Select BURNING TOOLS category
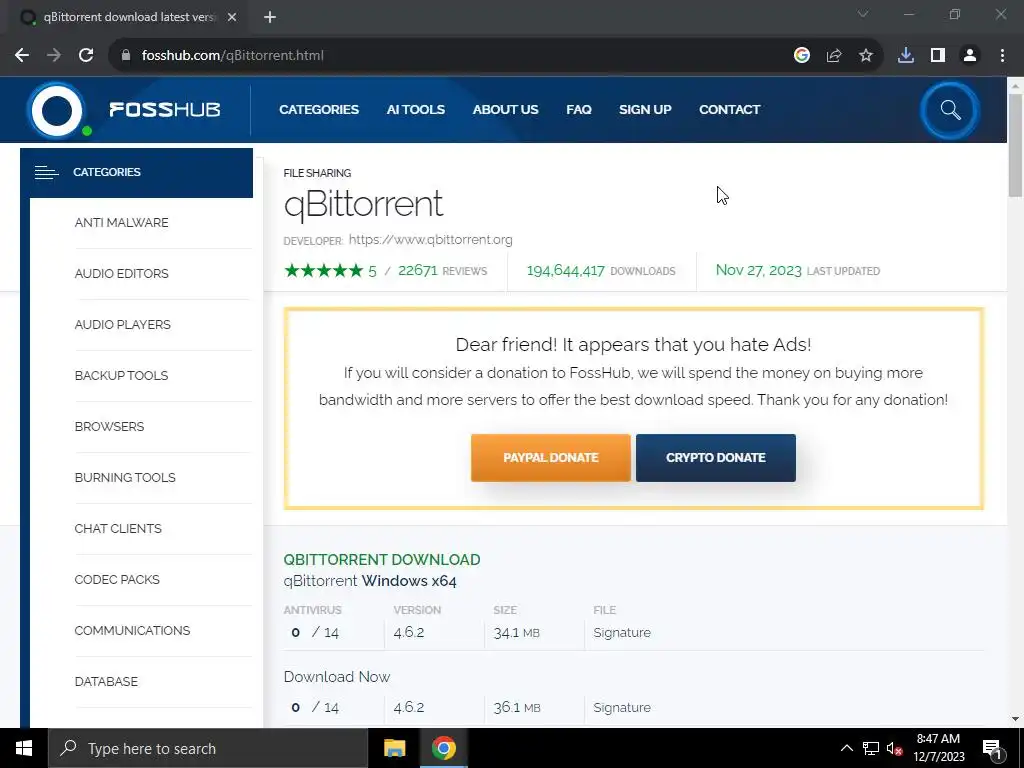 click(x=125, y=477)
